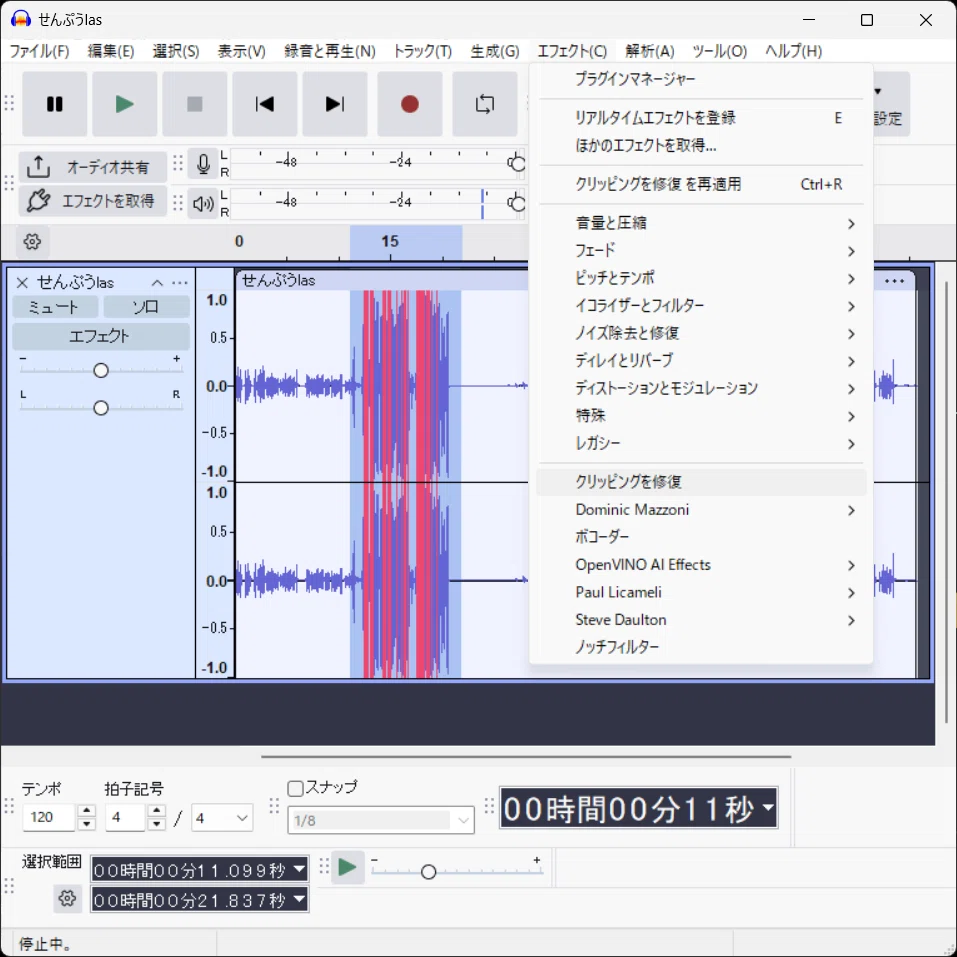Choose ほかのエフェクトを取得...
This screenshot has width=957, height=957.
click(701, 145)
